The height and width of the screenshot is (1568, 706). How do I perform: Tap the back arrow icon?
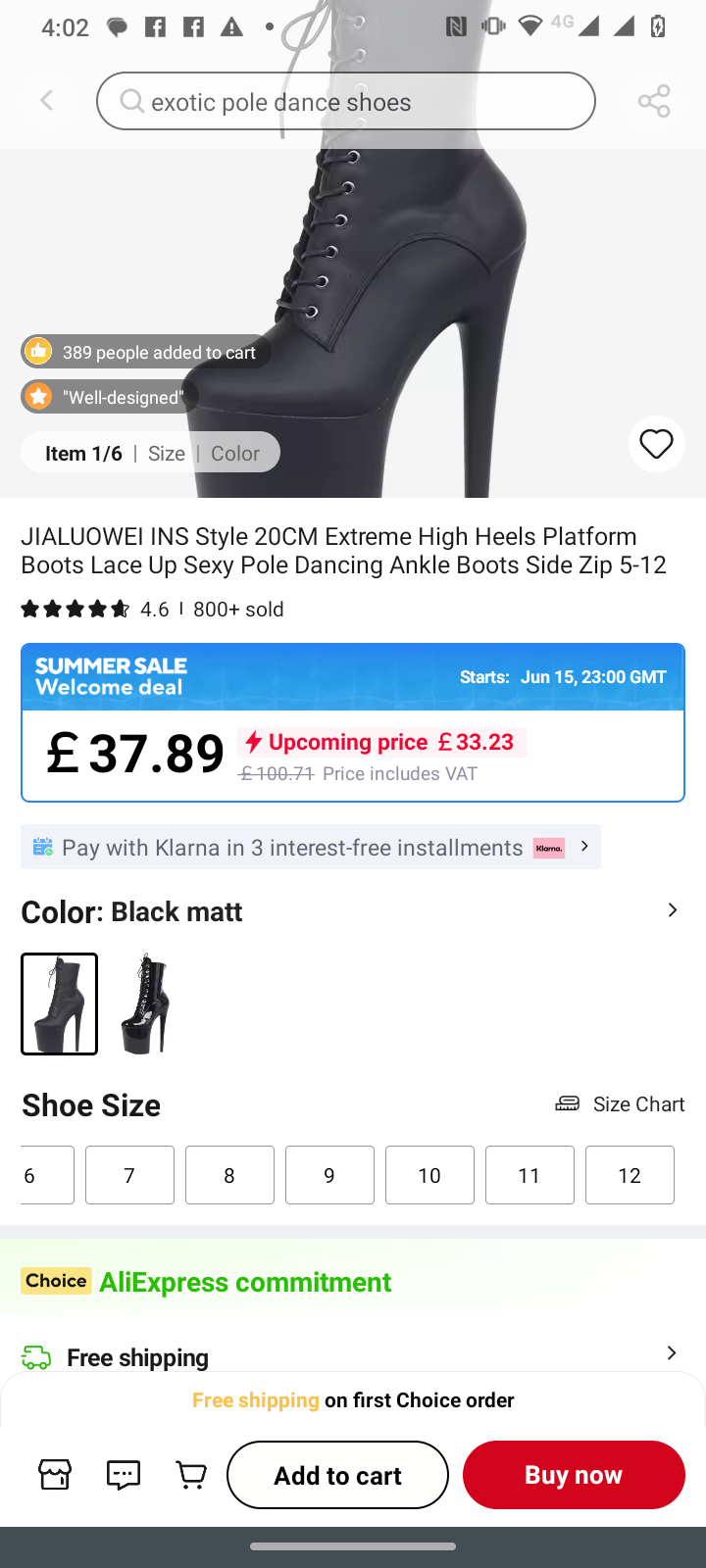(x=47, y=101)
